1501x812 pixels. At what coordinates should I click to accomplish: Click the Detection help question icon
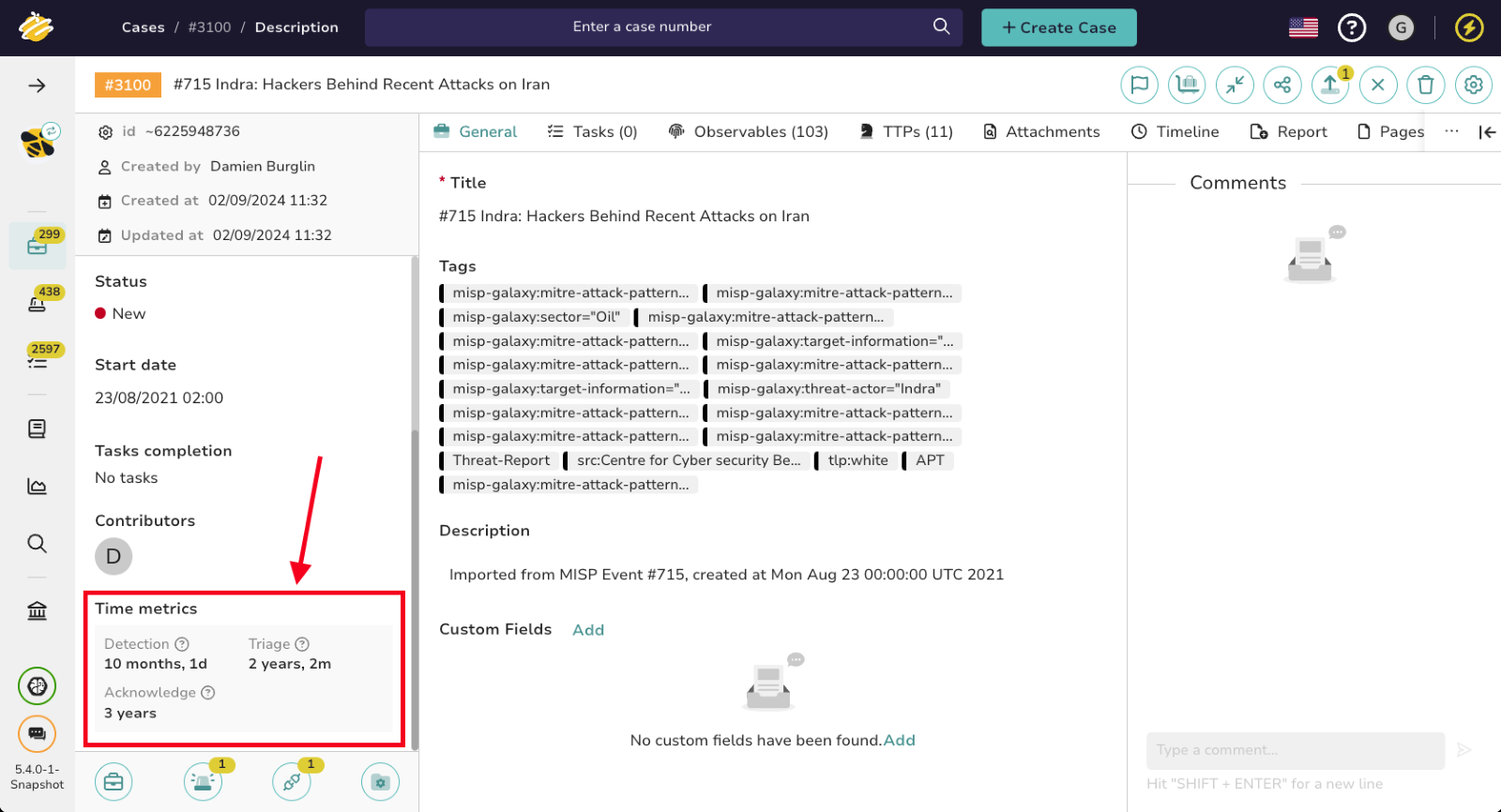pyautogui.click(x=182, y=644)
